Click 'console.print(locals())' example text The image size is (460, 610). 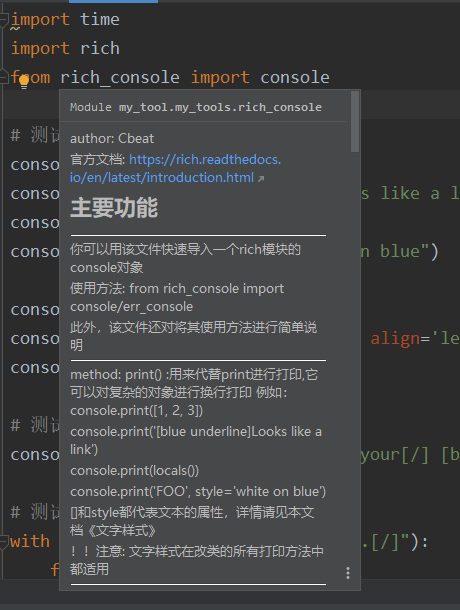point(135,471)
